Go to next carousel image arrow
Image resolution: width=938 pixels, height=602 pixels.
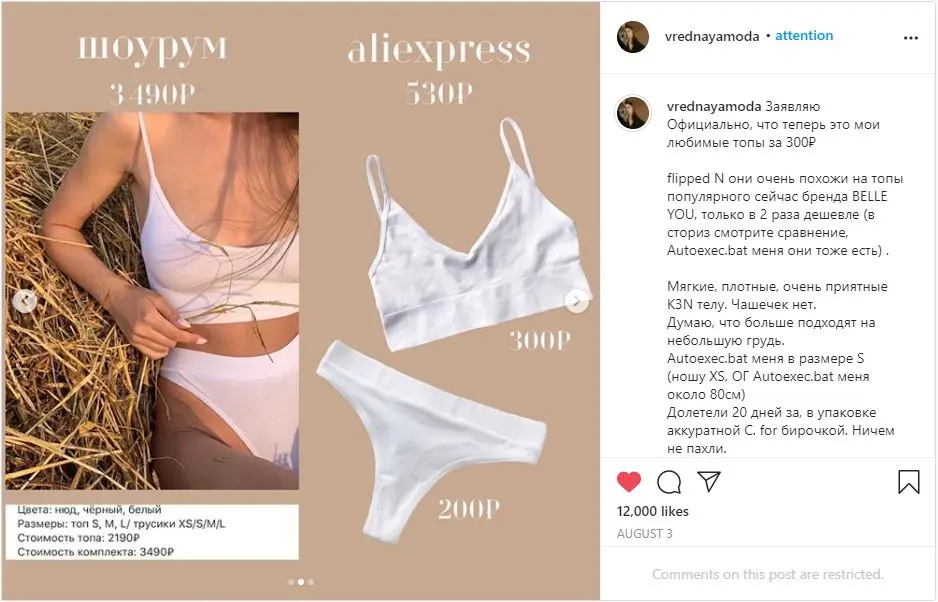(x=577, y=301)
